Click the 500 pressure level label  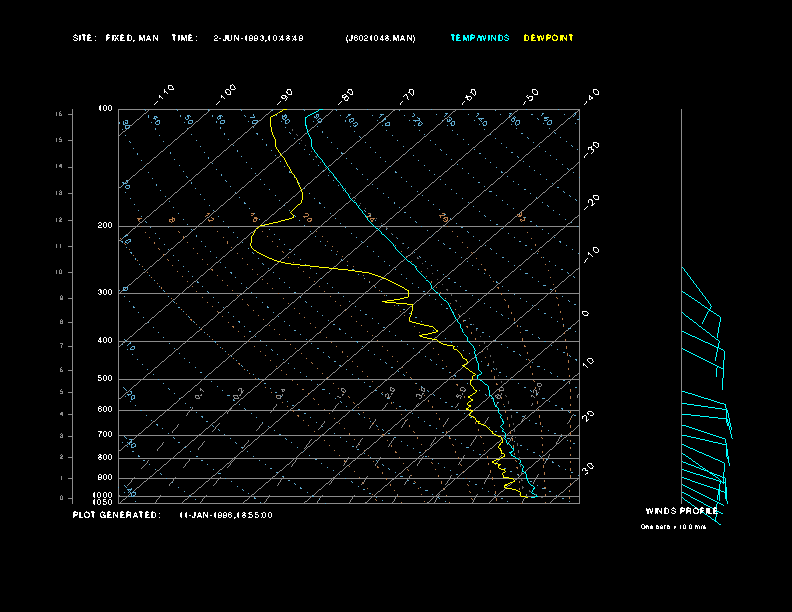click(x=105, y=379)
